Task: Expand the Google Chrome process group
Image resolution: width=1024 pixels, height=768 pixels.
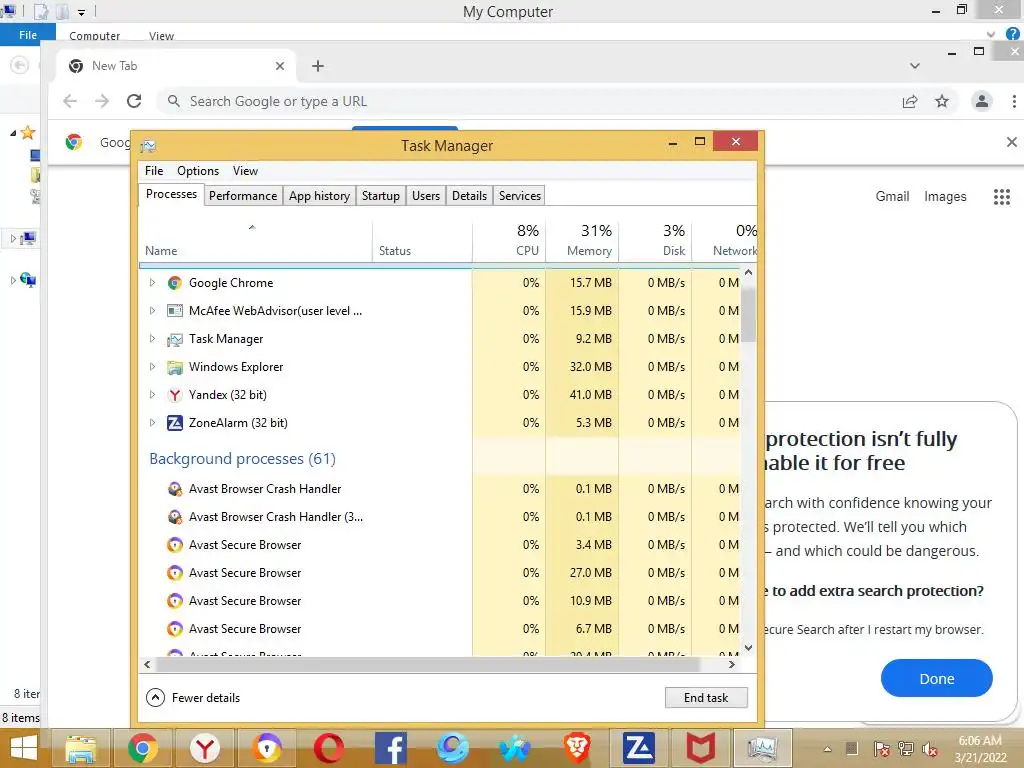Action: click(152, 283)
